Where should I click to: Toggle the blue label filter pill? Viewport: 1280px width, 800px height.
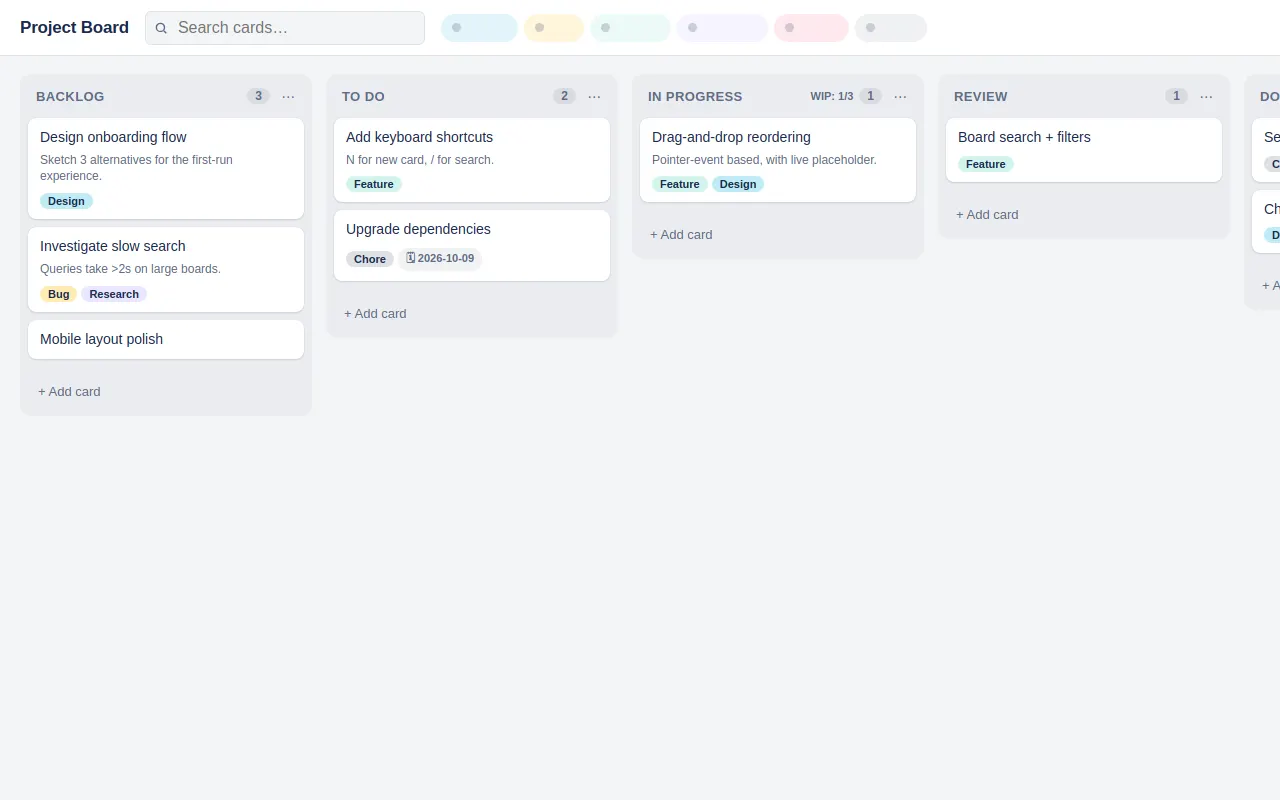point(479,28)
